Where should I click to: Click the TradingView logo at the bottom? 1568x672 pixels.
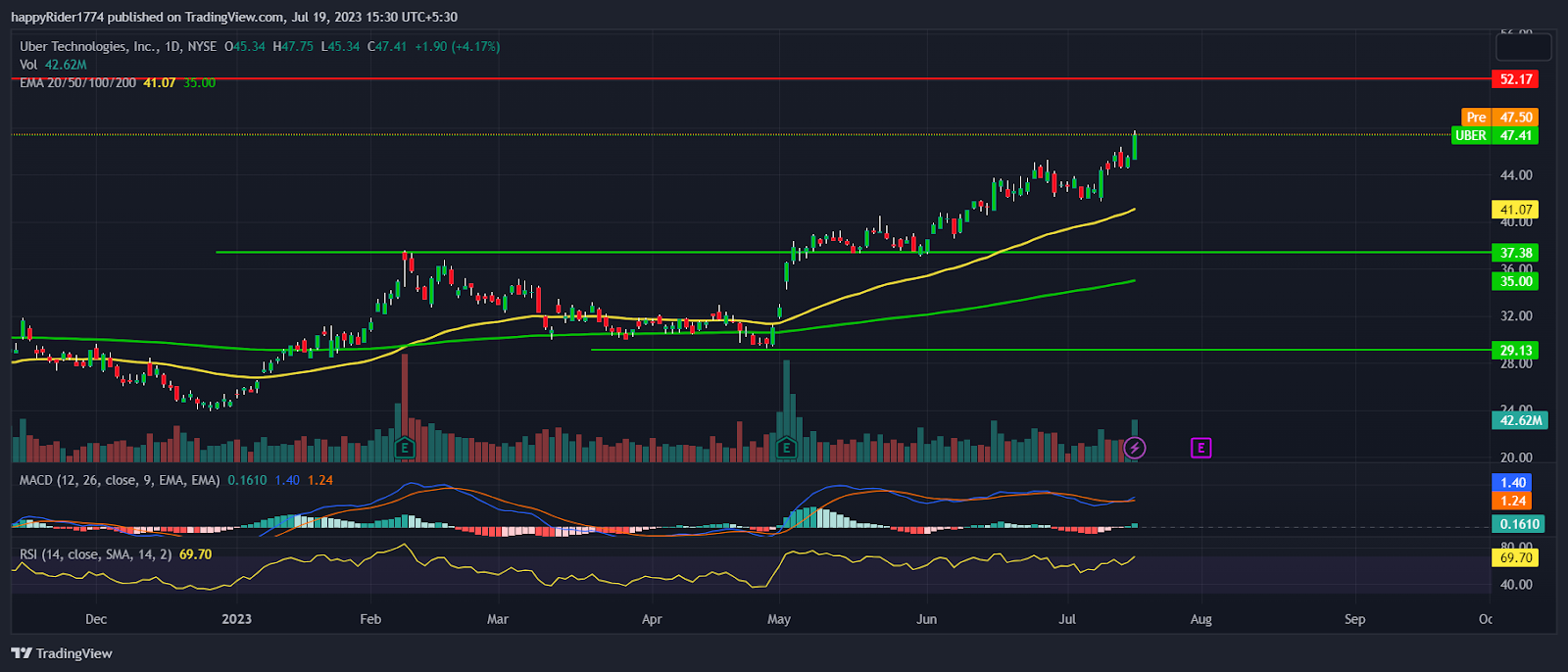tap(63, 653)
